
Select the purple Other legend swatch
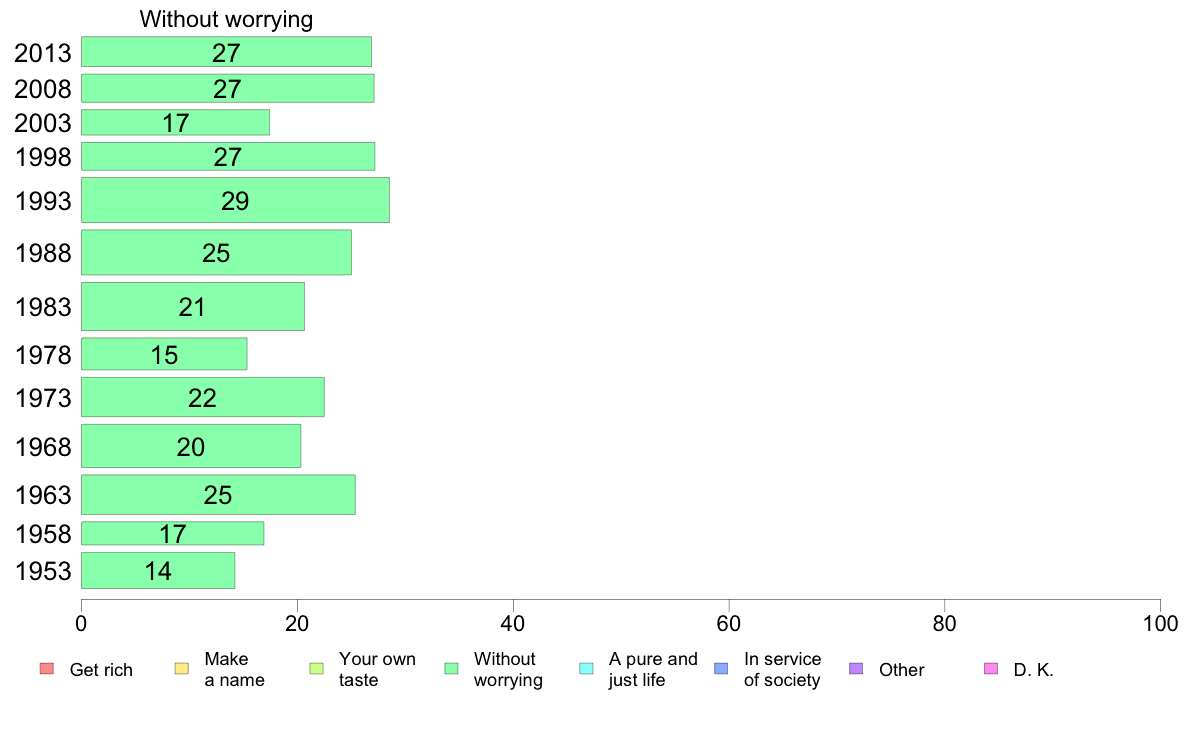(x=855, y=669)
